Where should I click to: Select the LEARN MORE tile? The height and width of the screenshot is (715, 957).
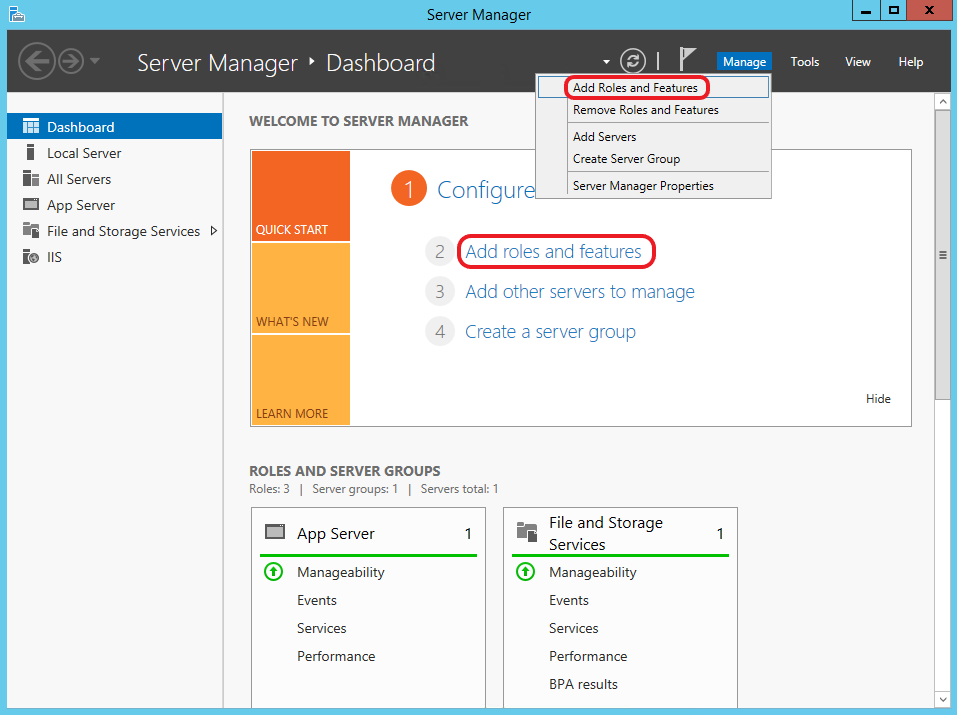pos(301,380)
